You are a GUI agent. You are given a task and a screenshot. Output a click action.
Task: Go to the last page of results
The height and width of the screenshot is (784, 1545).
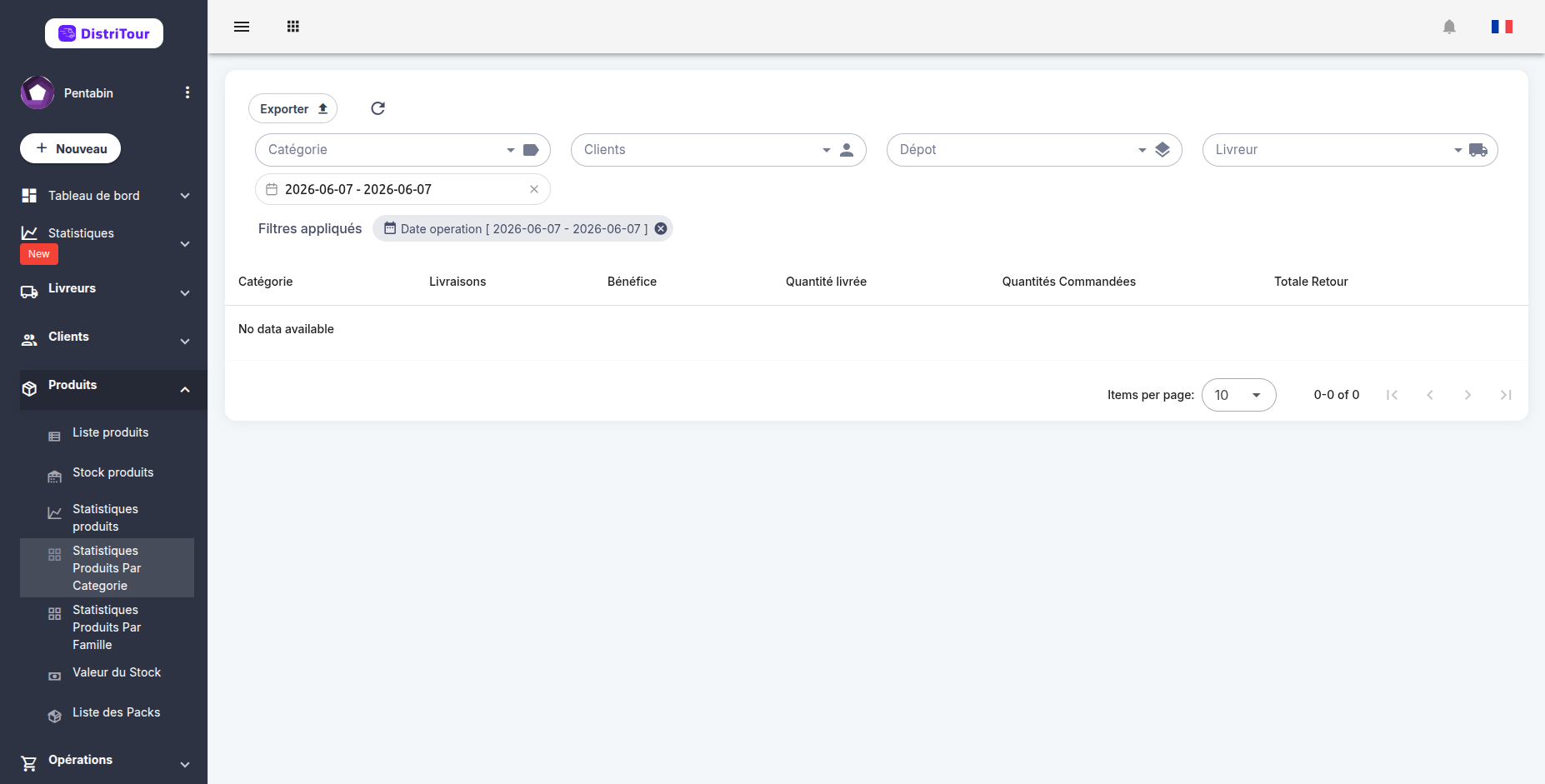tap(1506, 395)
